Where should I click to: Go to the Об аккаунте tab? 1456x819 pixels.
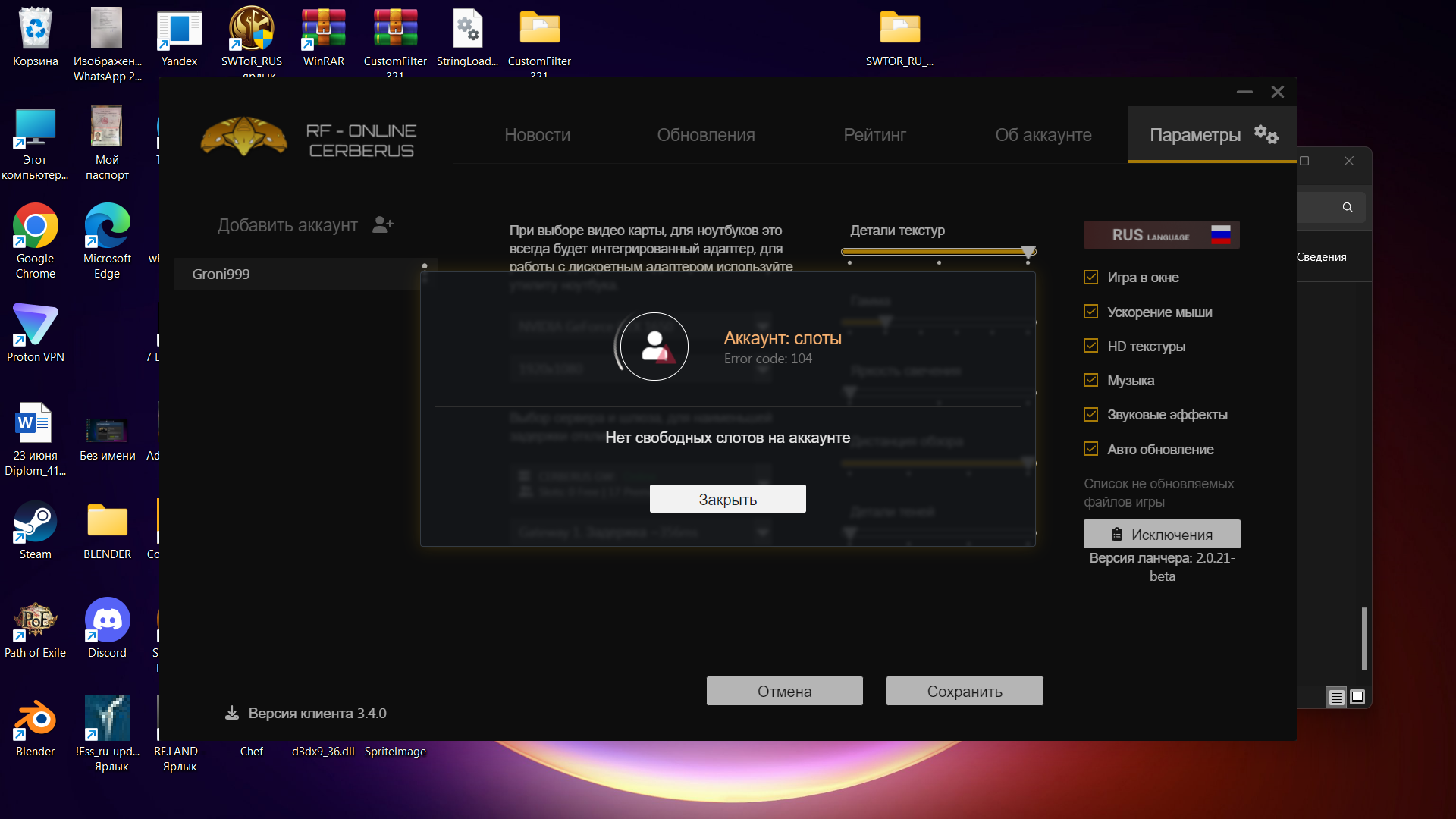[x=1043, y=135]
